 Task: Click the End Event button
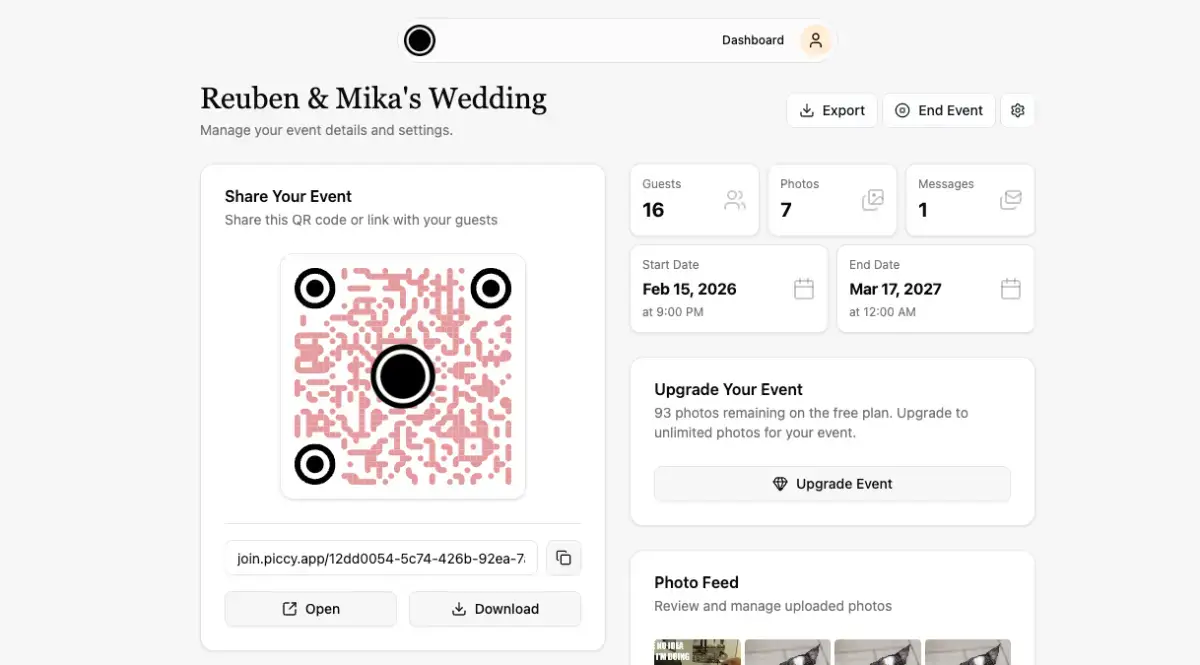(x=939, y=110)
